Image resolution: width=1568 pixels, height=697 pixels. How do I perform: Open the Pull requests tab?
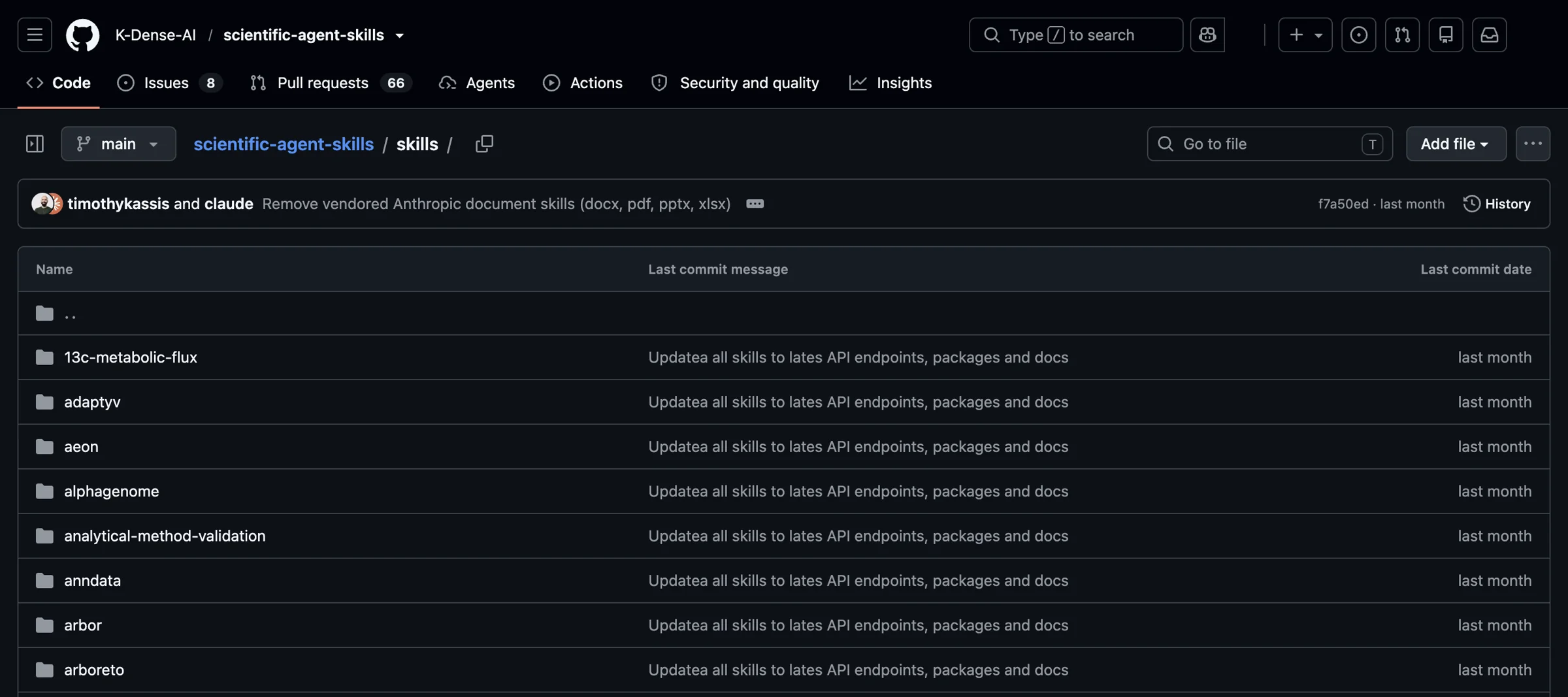pos(331,83)
